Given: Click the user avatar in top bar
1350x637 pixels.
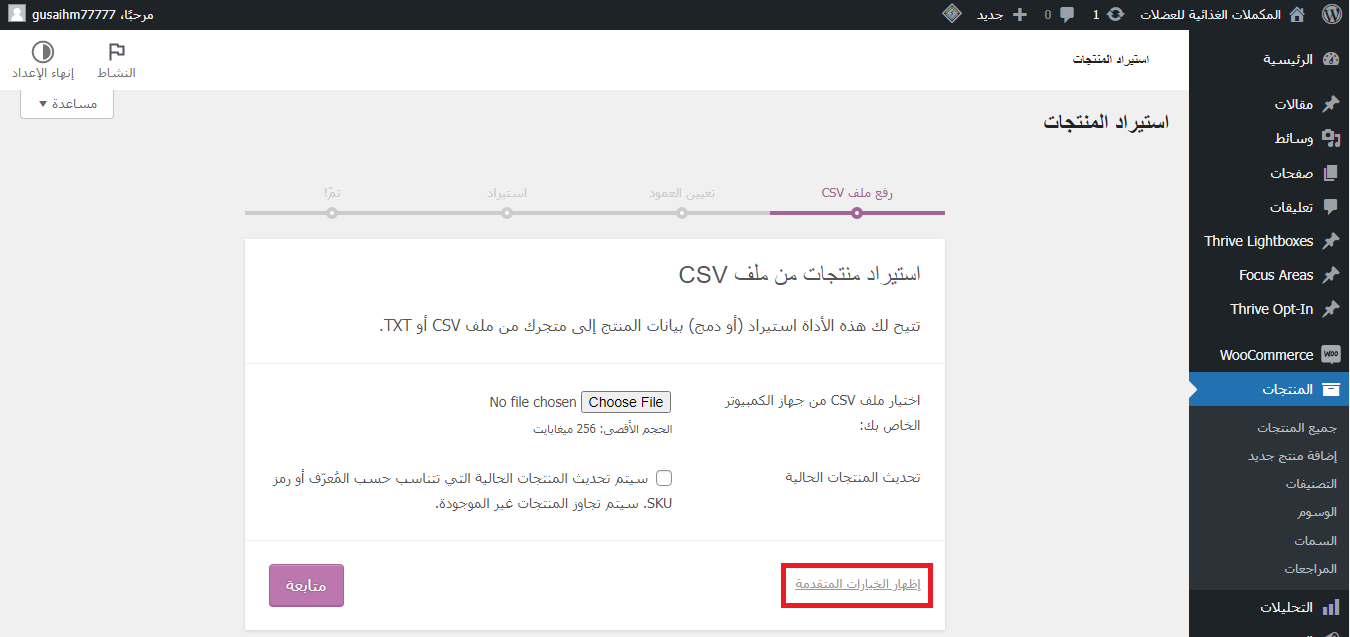Looking at the screenshot, I should (17, 15).
